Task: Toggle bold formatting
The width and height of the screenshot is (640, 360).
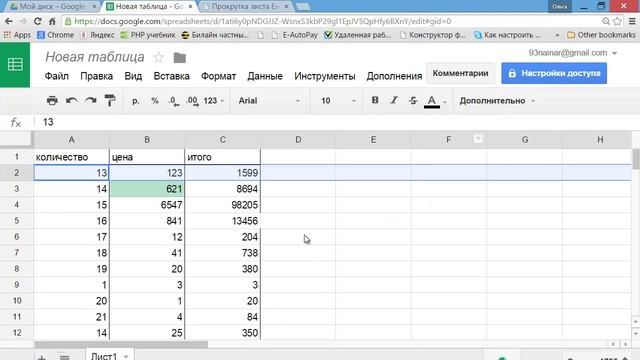Action: pos(375,100)
